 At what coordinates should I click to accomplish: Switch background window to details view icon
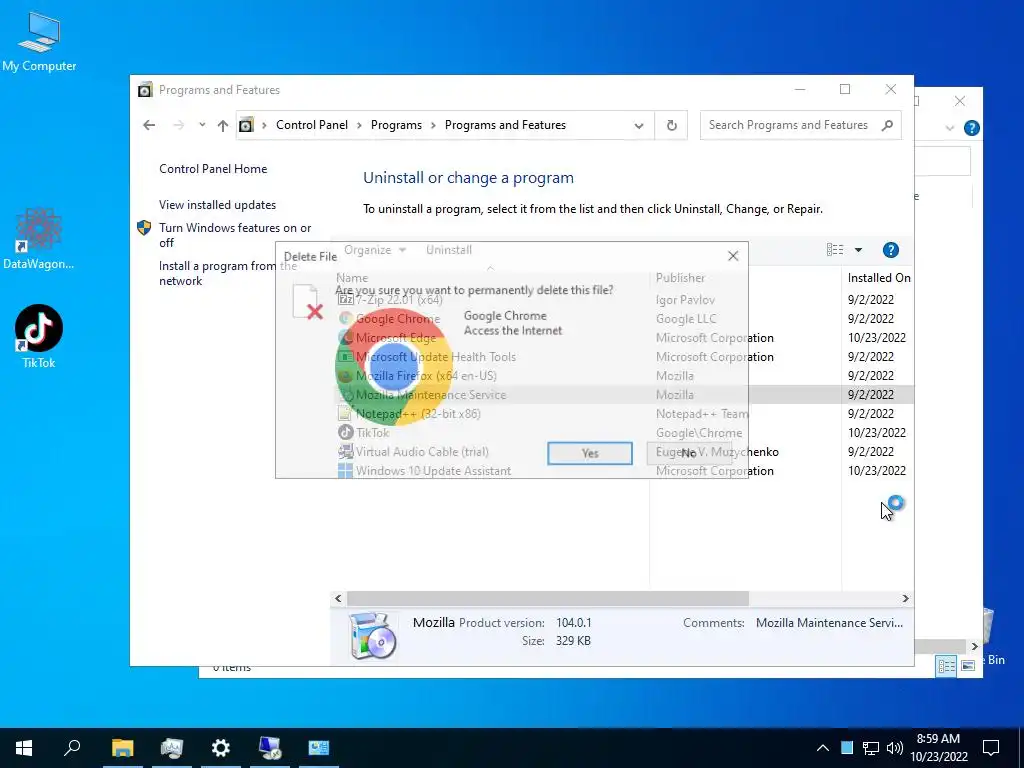coord(946,665)
